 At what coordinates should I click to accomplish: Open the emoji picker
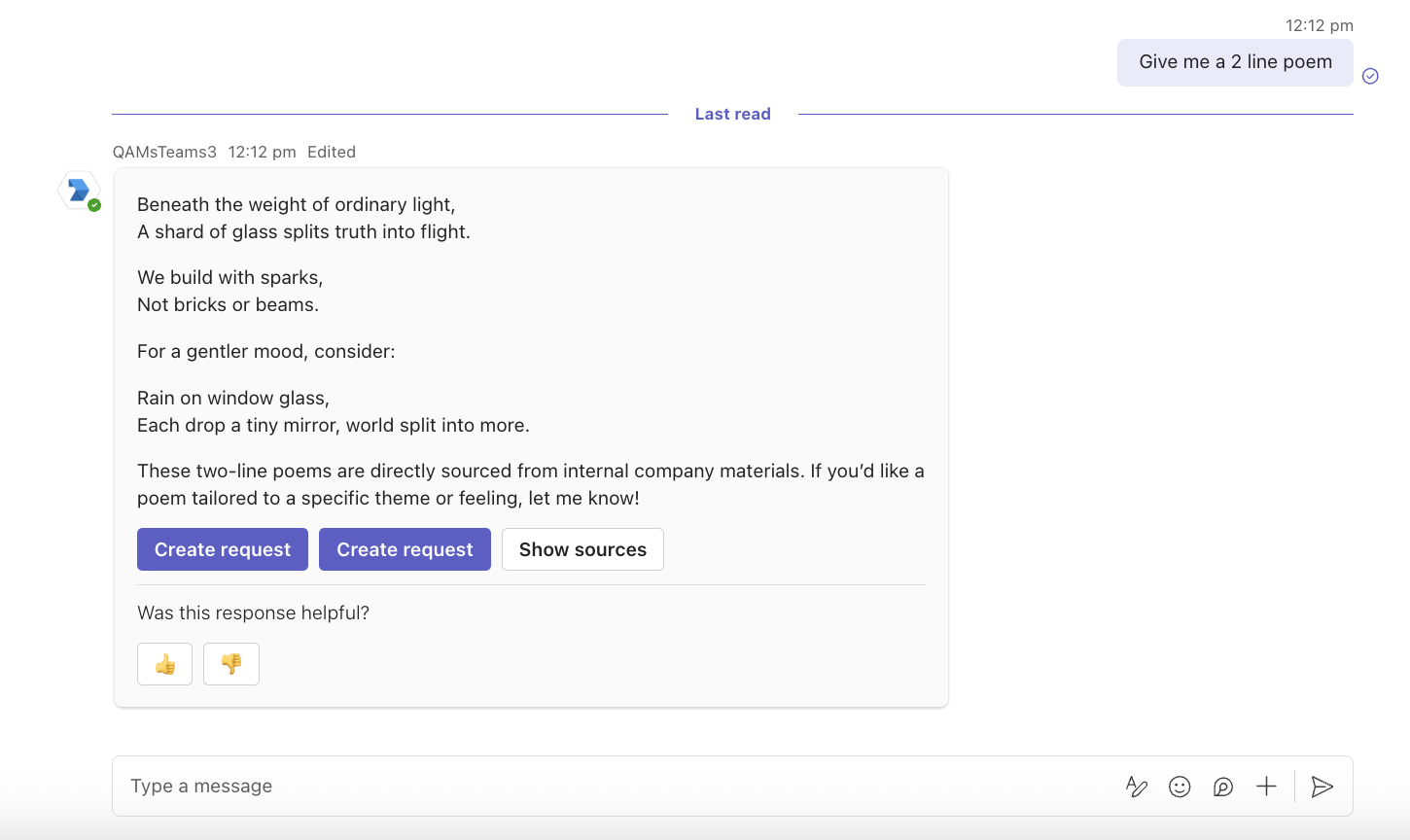pyautogui.click(x=1180, y=787)
